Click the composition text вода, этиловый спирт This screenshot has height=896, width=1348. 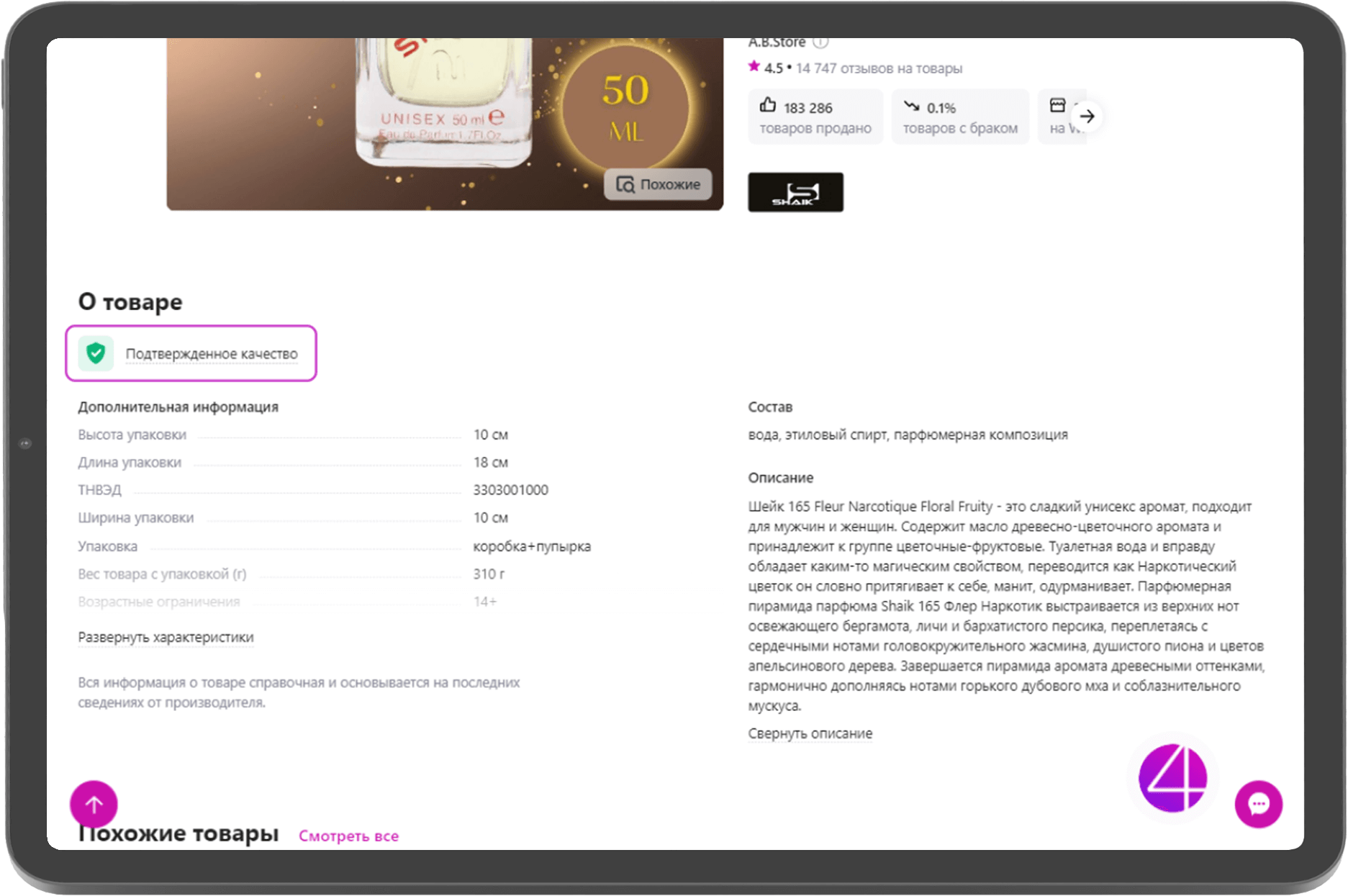[x=908, y=435]
